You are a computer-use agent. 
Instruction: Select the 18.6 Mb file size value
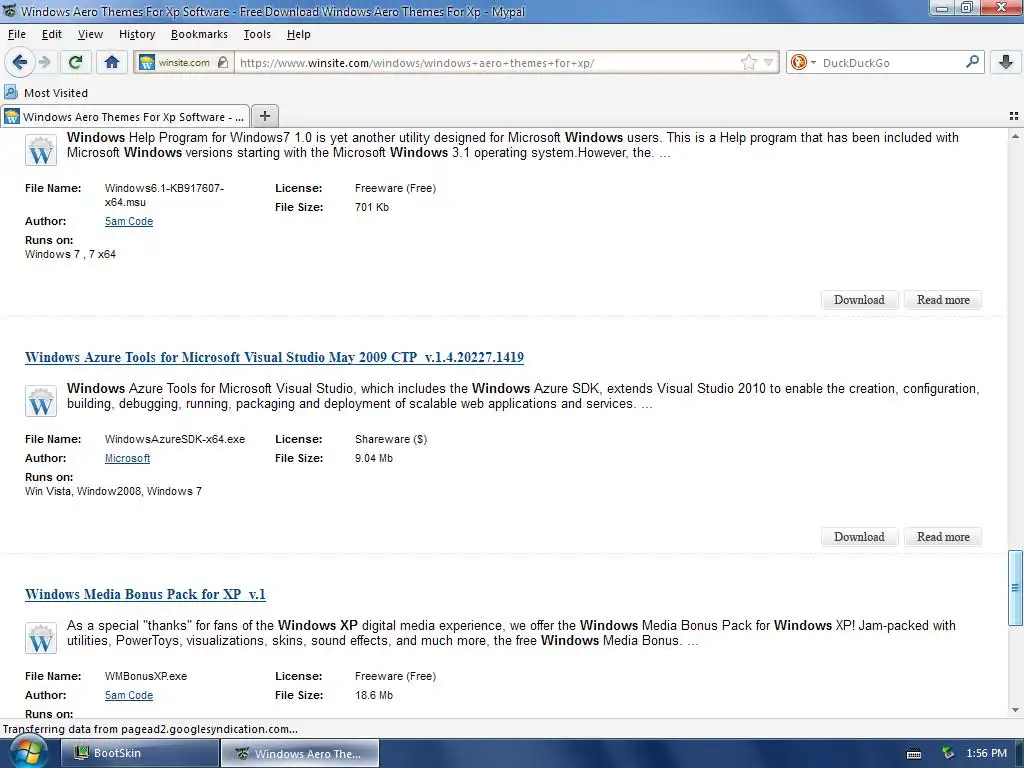374,696
